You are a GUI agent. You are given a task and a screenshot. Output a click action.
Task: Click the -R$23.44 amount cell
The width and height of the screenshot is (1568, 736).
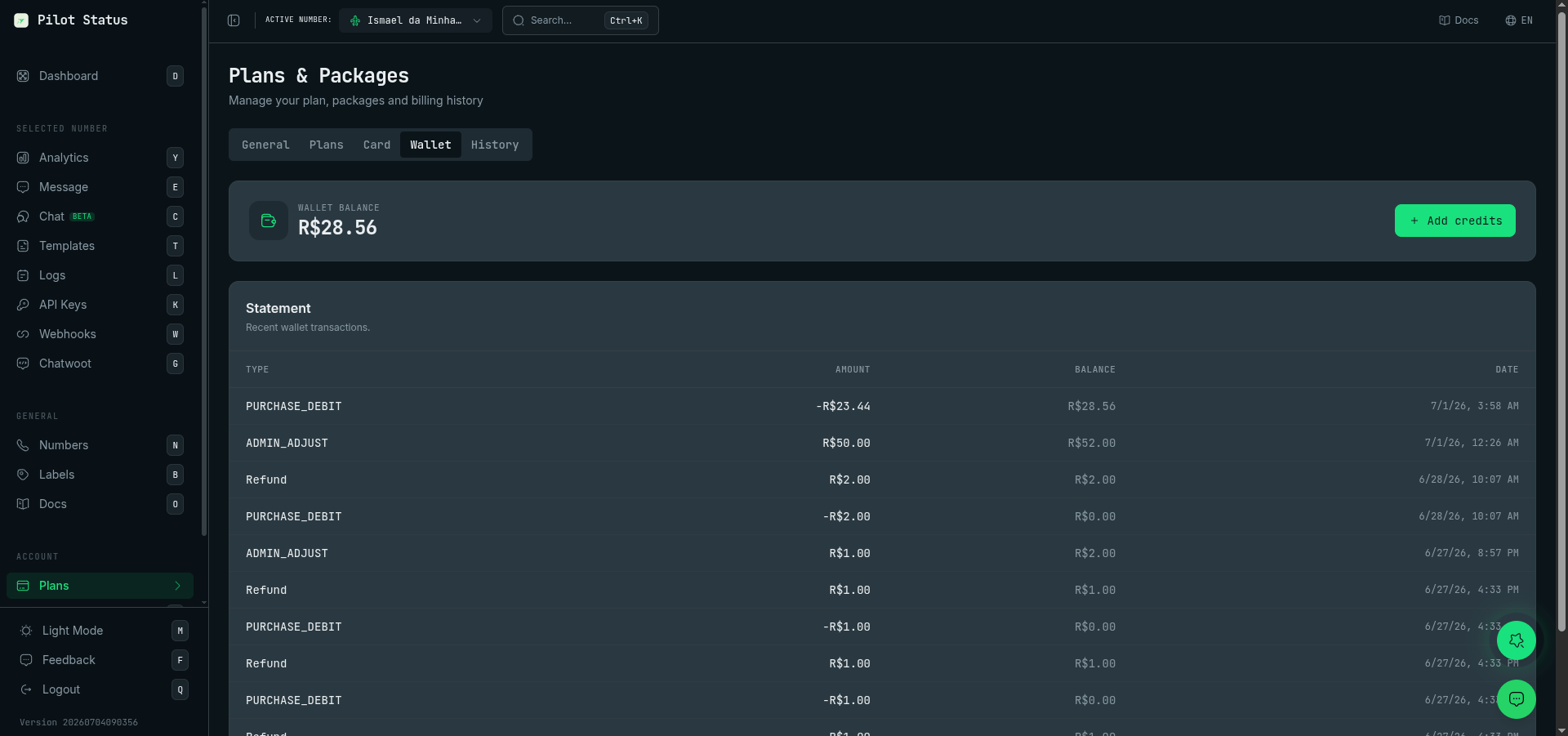tap(843, 406)
